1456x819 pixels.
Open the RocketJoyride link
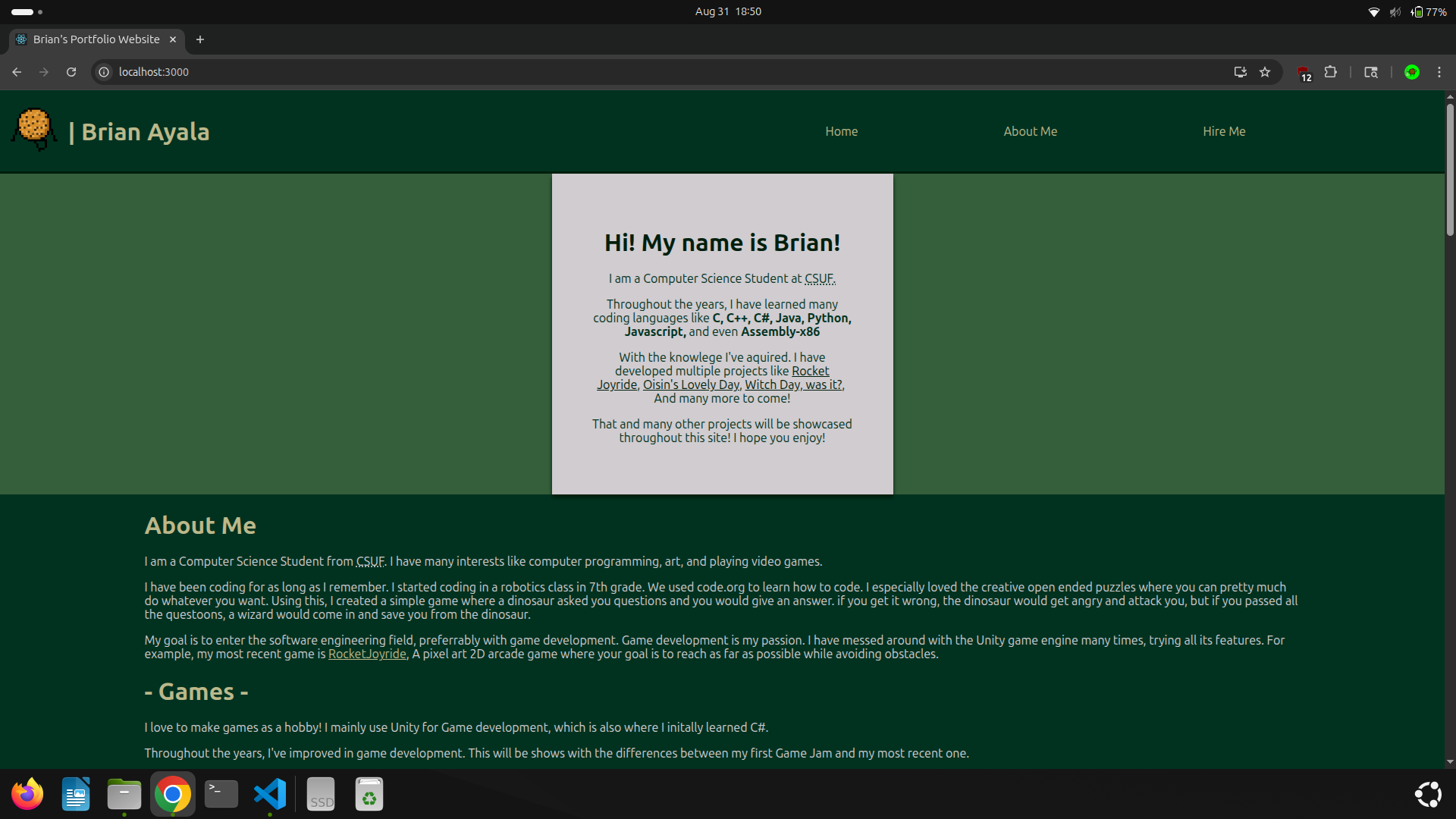point(366,654)
